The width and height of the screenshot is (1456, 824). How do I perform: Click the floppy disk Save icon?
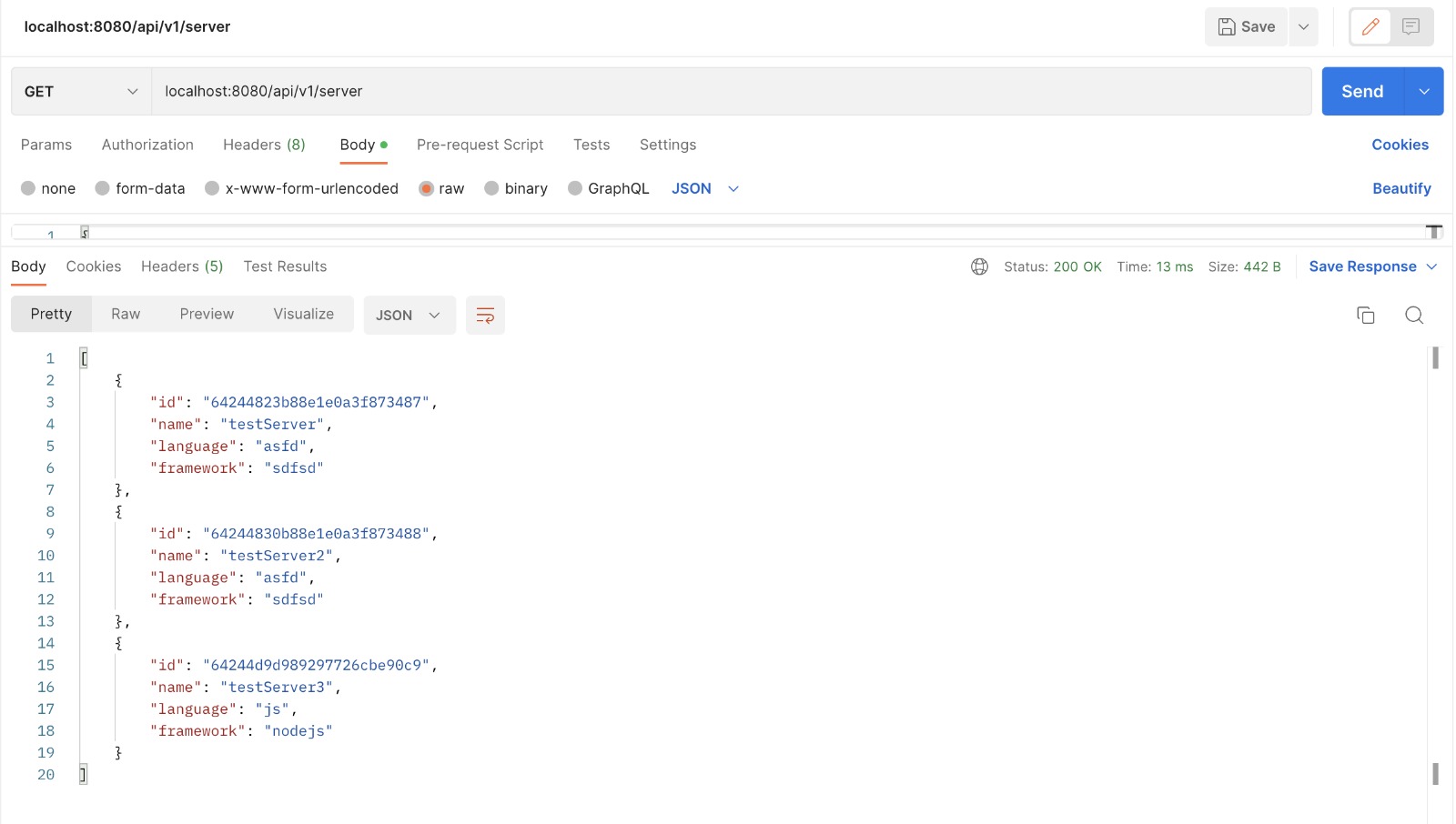1227,27
